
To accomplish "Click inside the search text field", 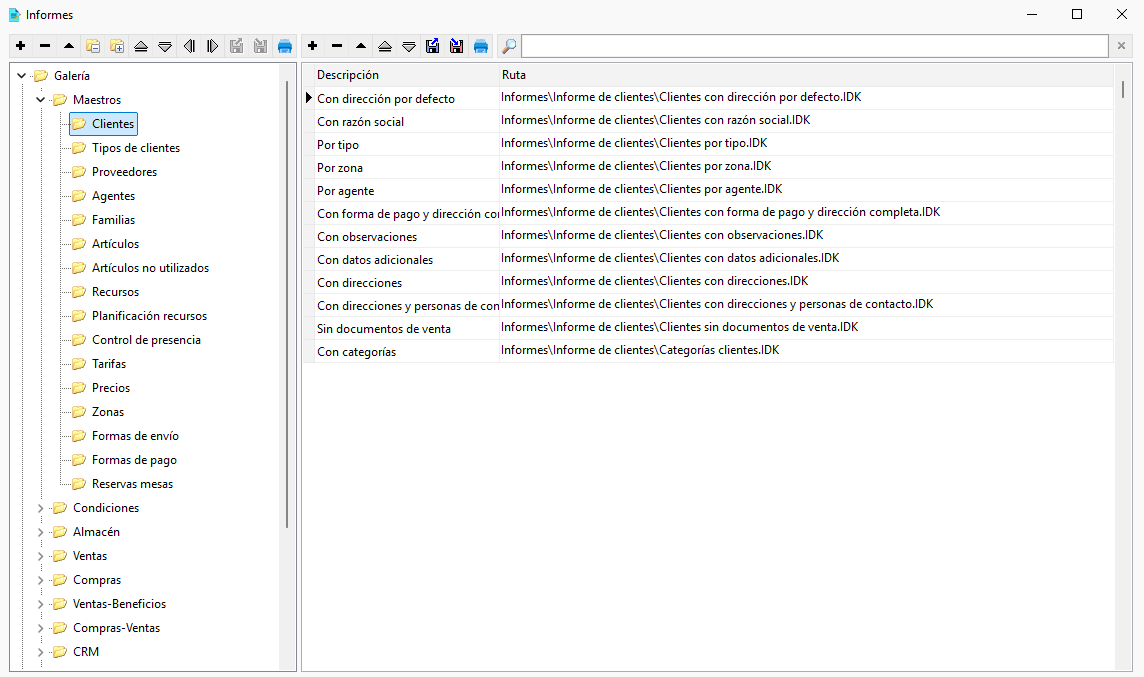I will [x=814, y=46].
